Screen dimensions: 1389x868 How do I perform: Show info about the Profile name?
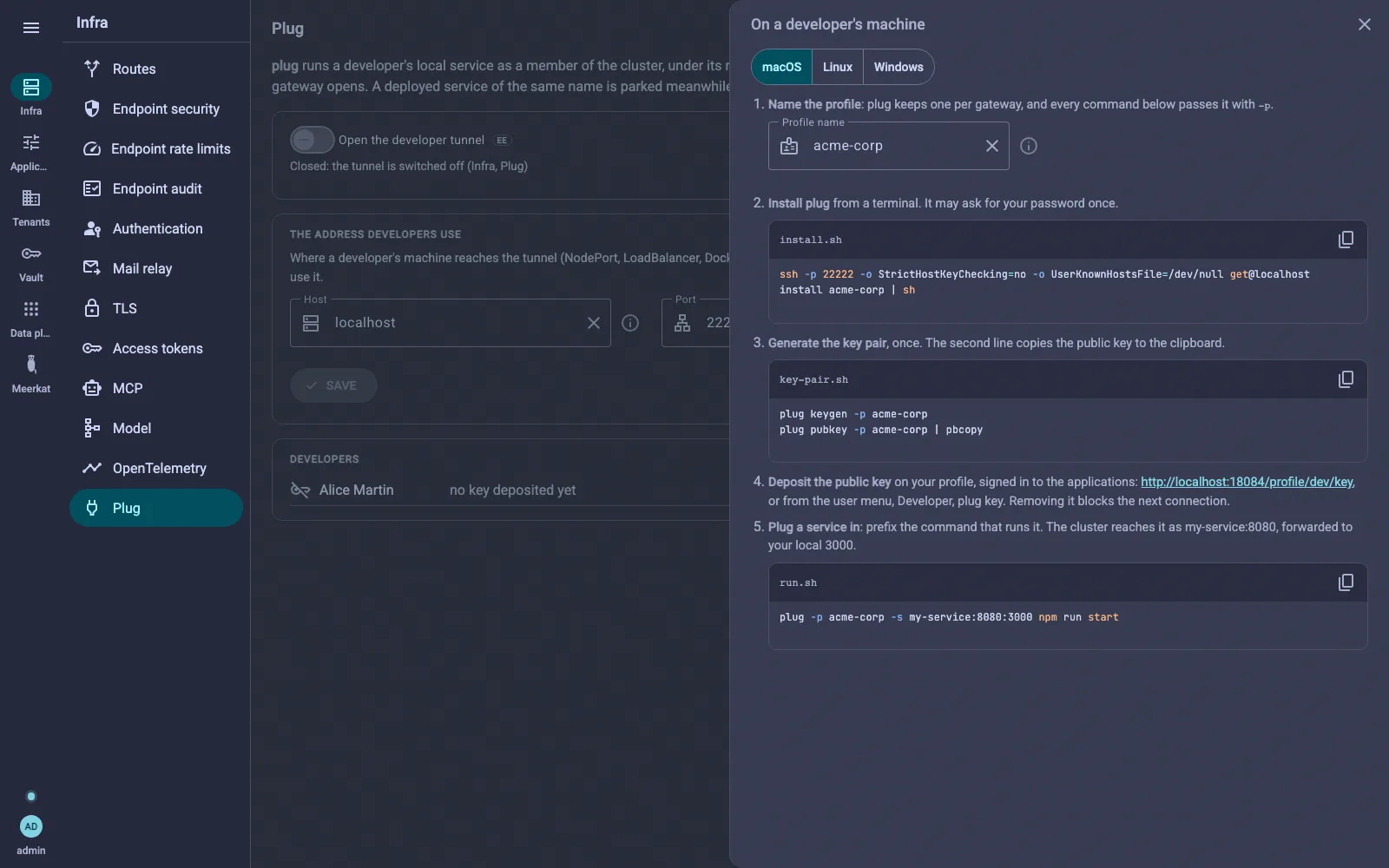(x=1029, y=146)
